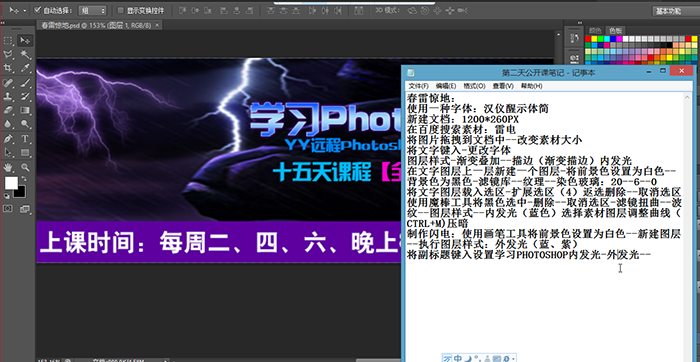Pick the magenta swatch in top row
The width and height of the screenshot is (700, 362).
(620, 39)
